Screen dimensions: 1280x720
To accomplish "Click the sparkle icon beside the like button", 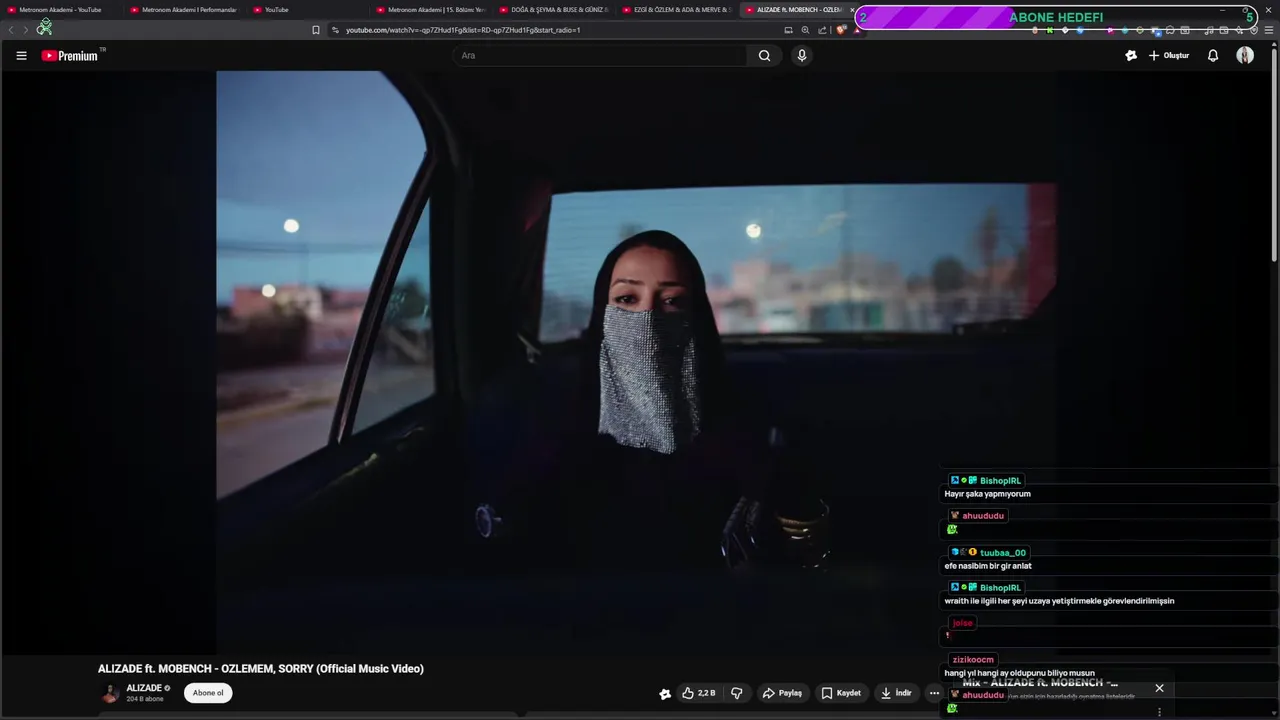I will coord(665,693).
